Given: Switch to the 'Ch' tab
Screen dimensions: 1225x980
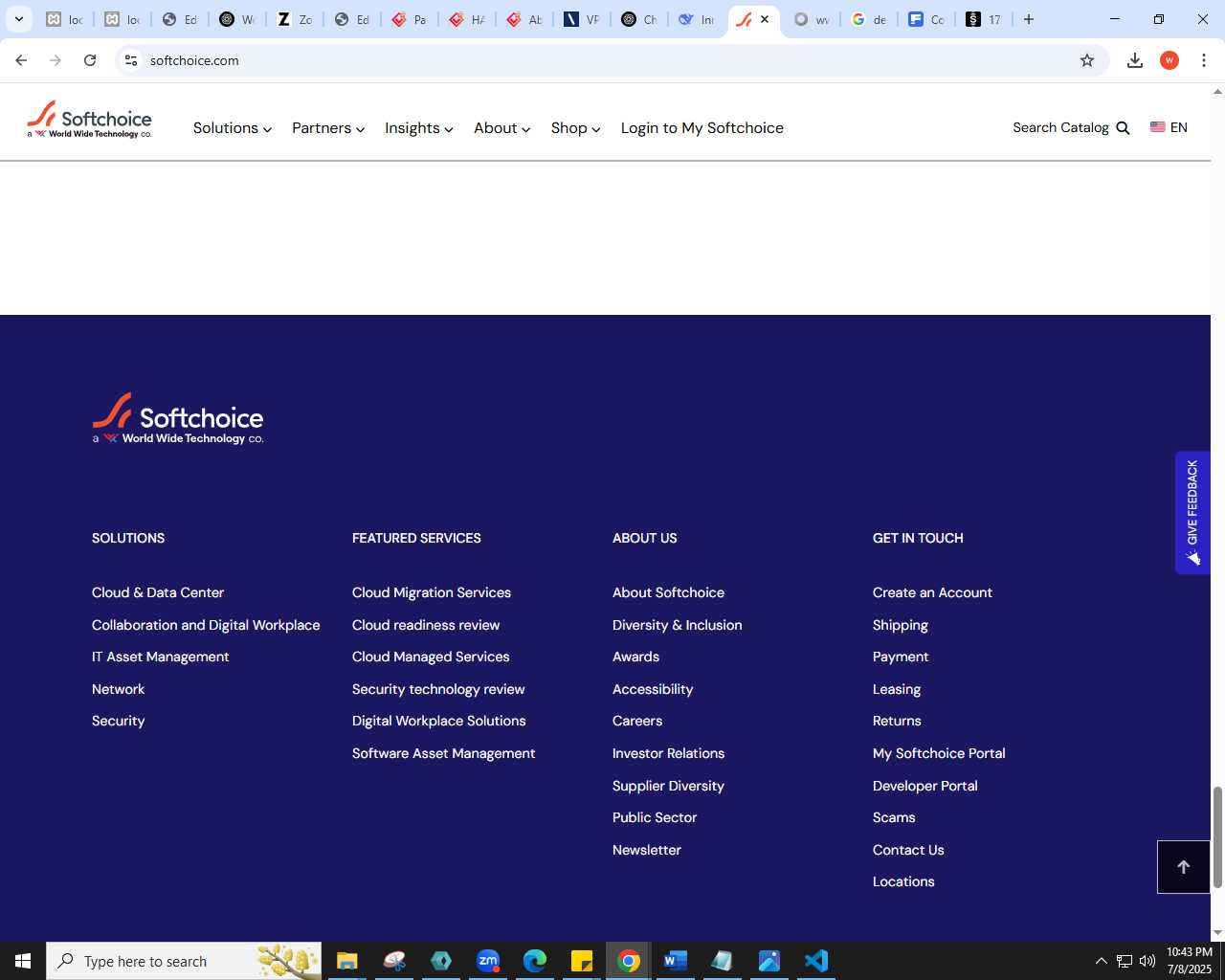Looking at the screenshot, I should 639,19.
